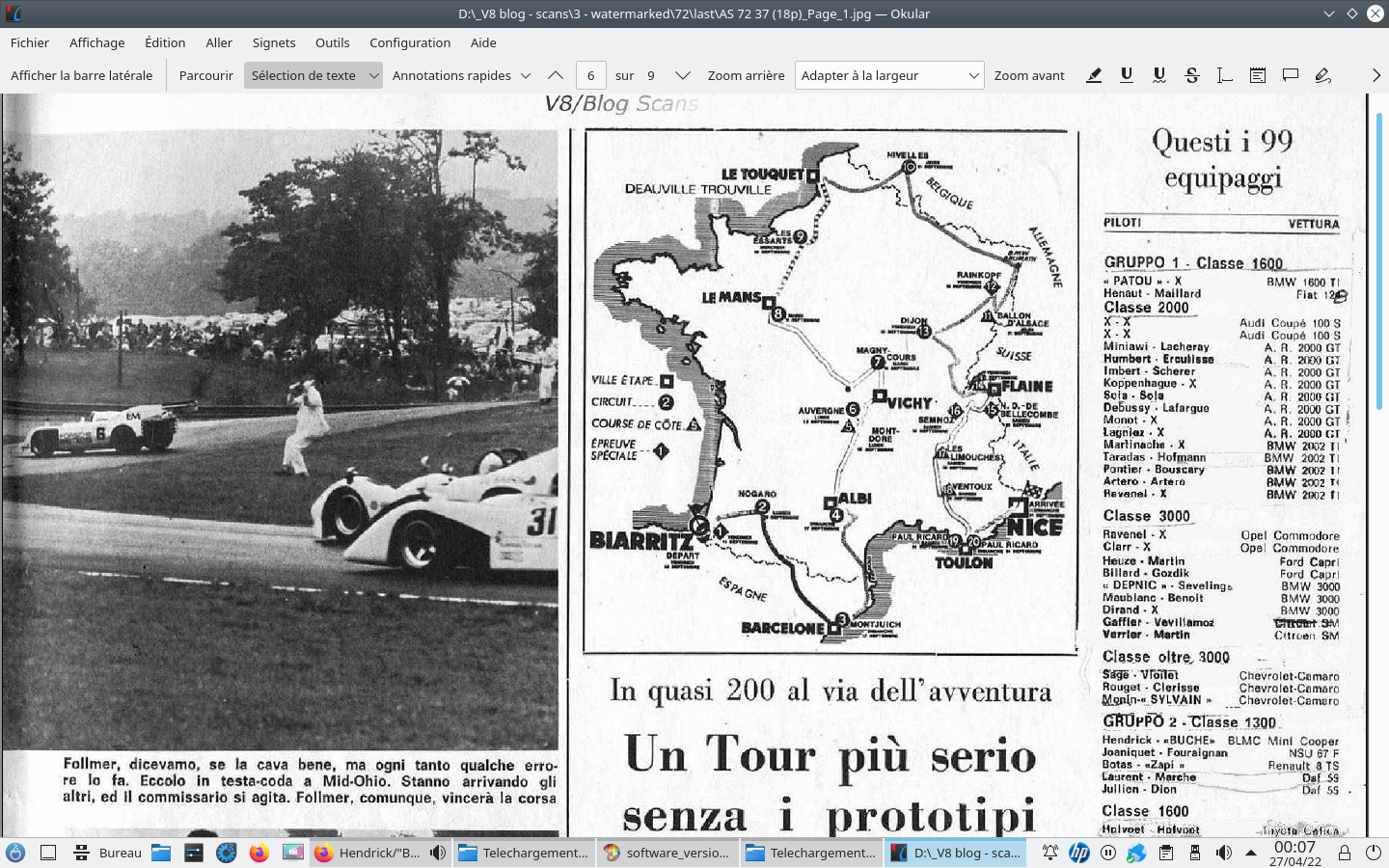Expand the toolbar overflow chevron

coord(1376,75)
